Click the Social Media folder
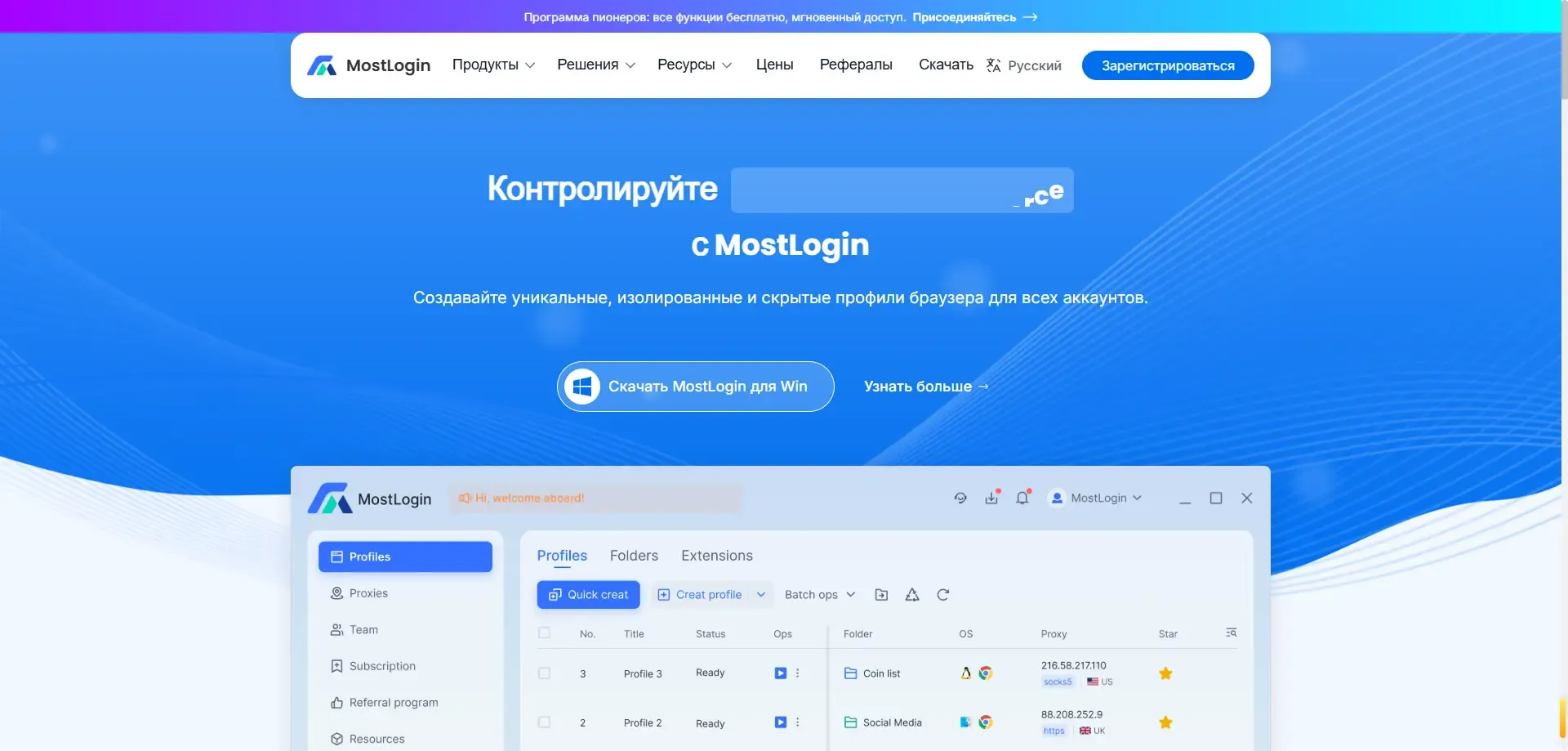 click(x=882, y=722)
